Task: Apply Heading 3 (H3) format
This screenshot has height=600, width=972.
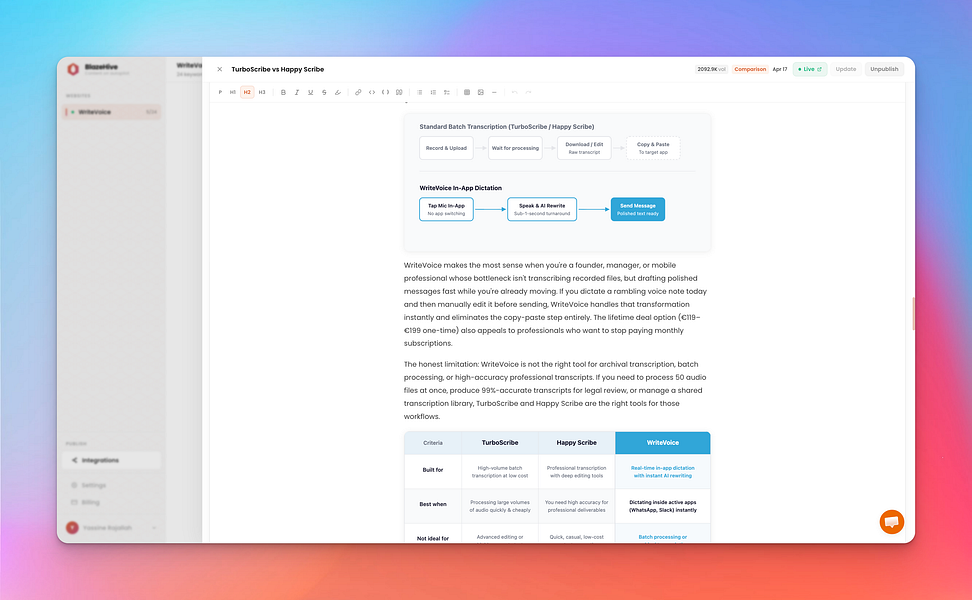Action: tap(262, 92)
